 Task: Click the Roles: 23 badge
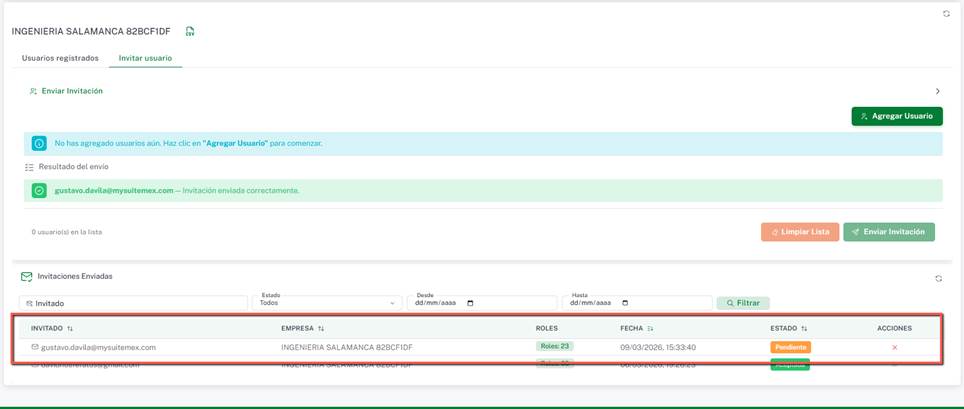tap(554, 346)
